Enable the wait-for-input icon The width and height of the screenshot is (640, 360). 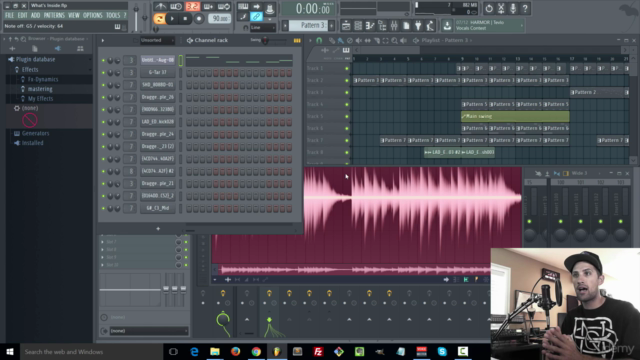point(176,7)
